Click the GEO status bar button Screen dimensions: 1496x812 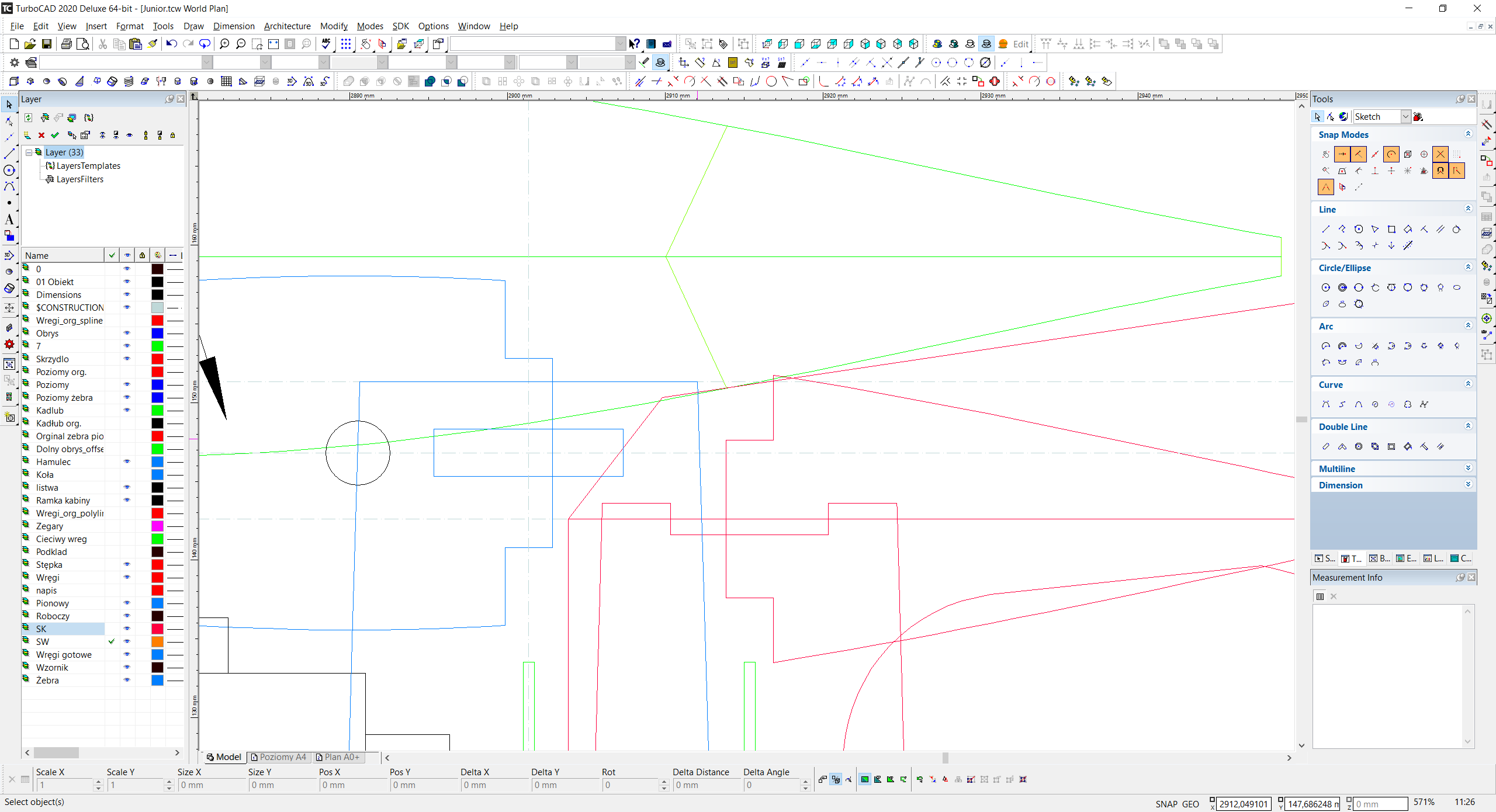(x=1190, y=804)
